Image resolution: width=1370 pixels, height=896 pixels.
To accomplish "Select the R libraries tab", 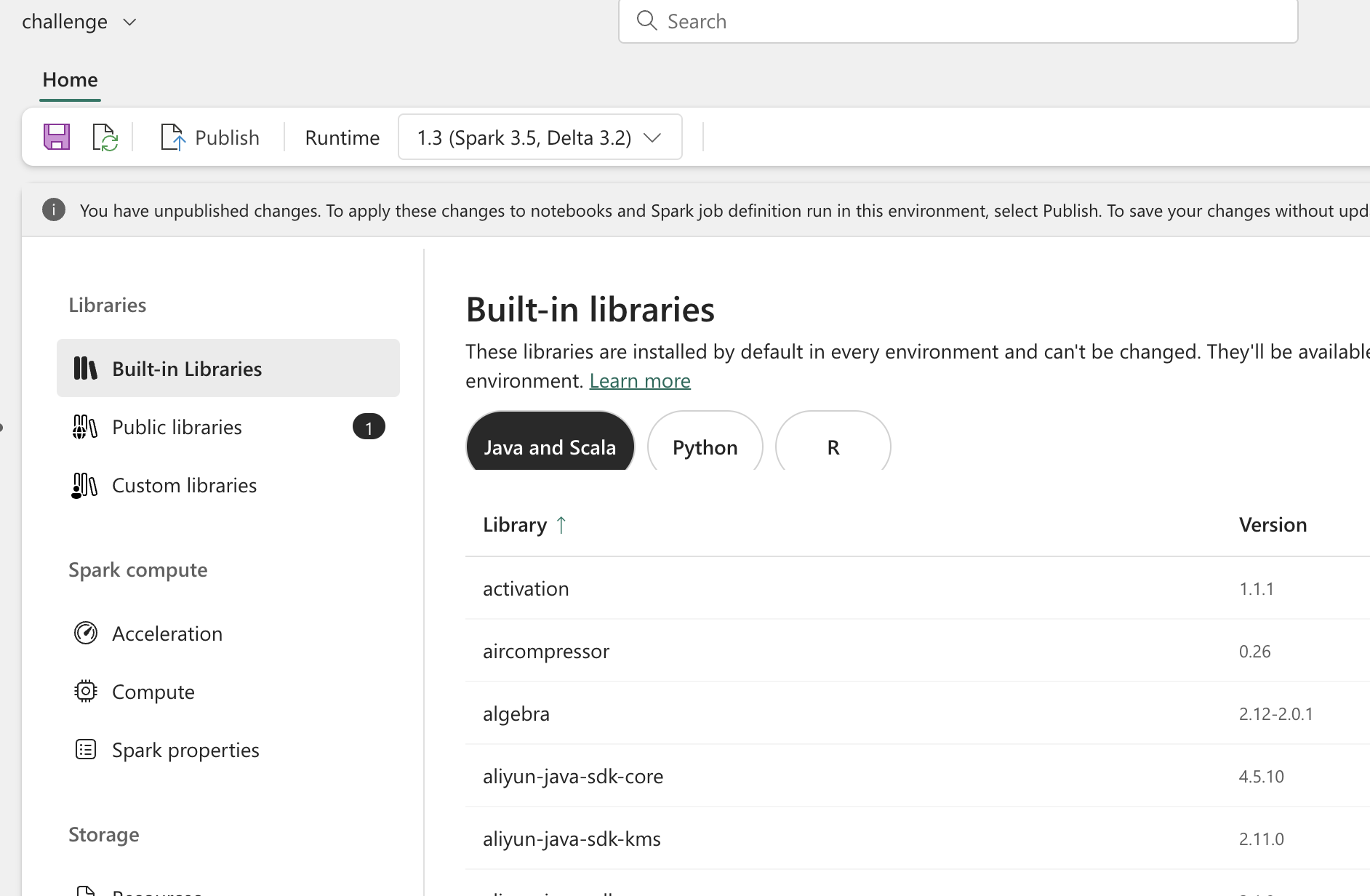I will pyautogui.click(x=833, y=442).
